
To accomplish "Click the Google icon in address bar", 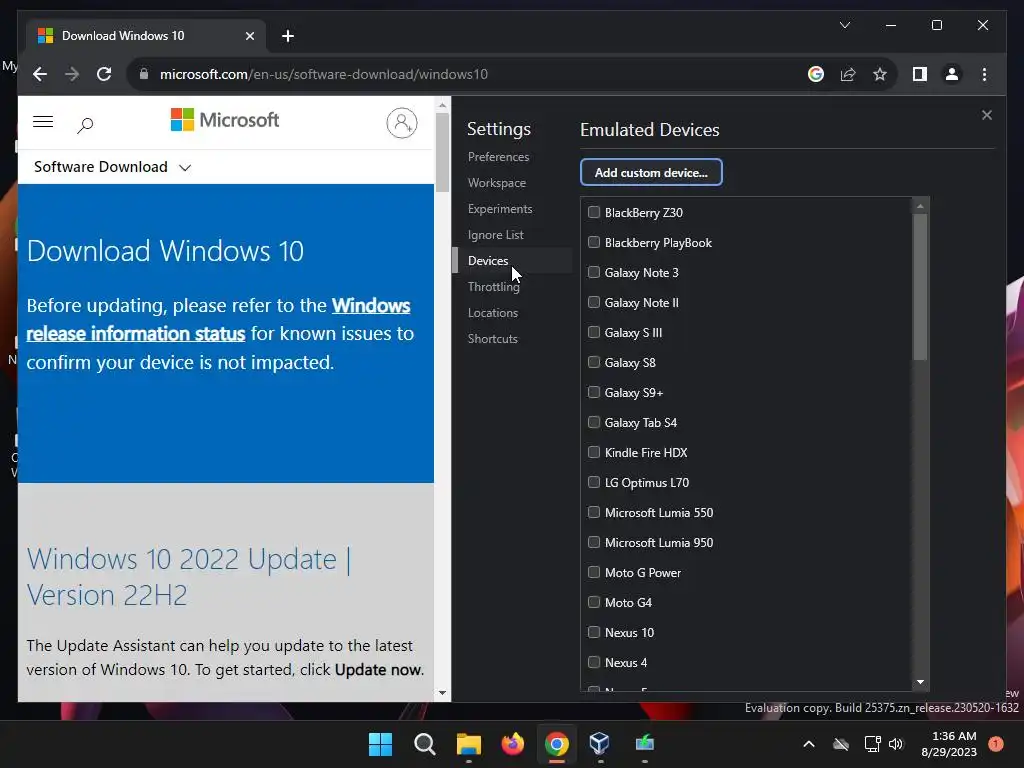I will pyautogui.click(x=816, y=74).
